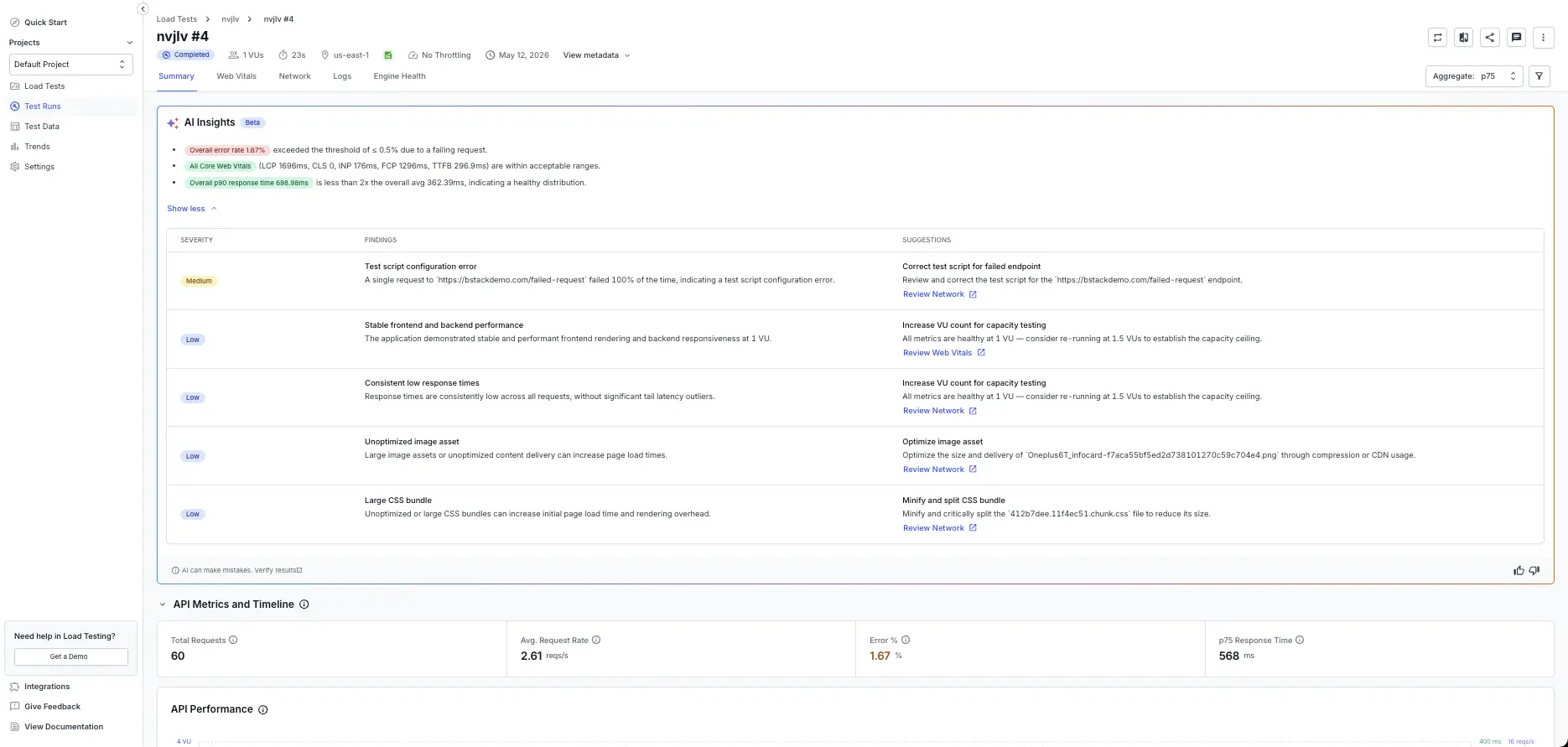This screenshot has height=747, width=1568.
Task: Click info icon beside Error %
Action: pos(906,640)
